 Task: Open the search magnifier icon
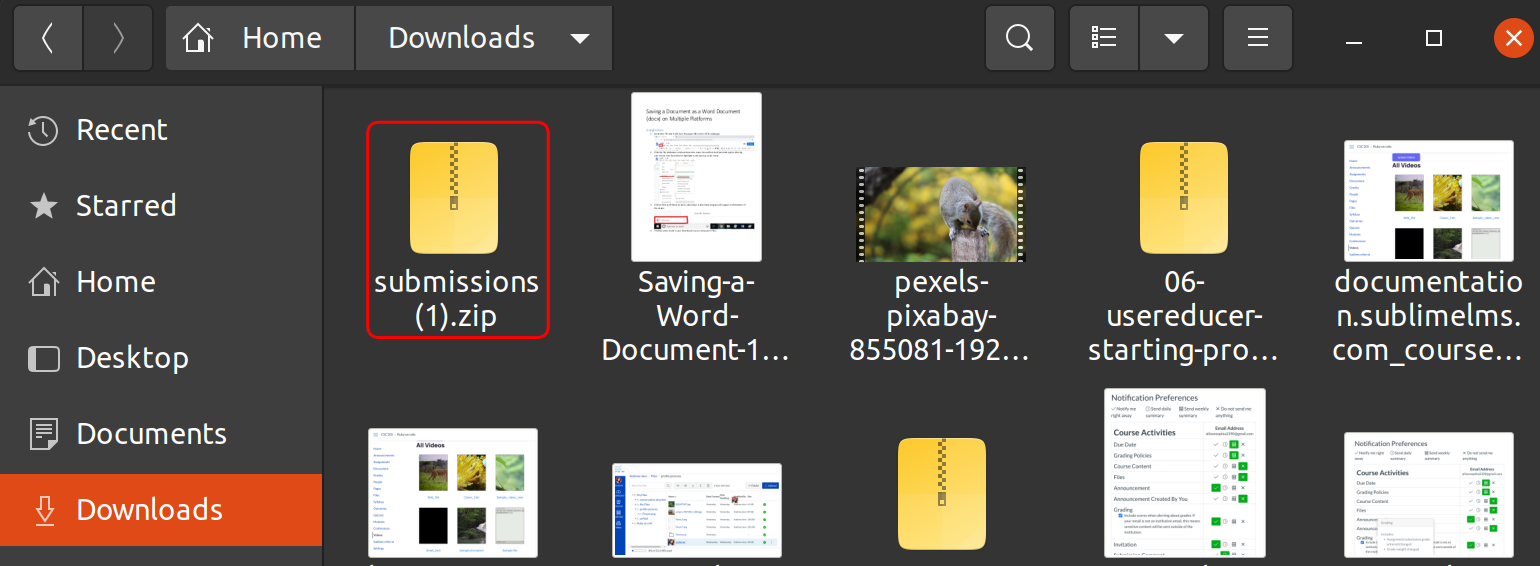pos(1018,38)
